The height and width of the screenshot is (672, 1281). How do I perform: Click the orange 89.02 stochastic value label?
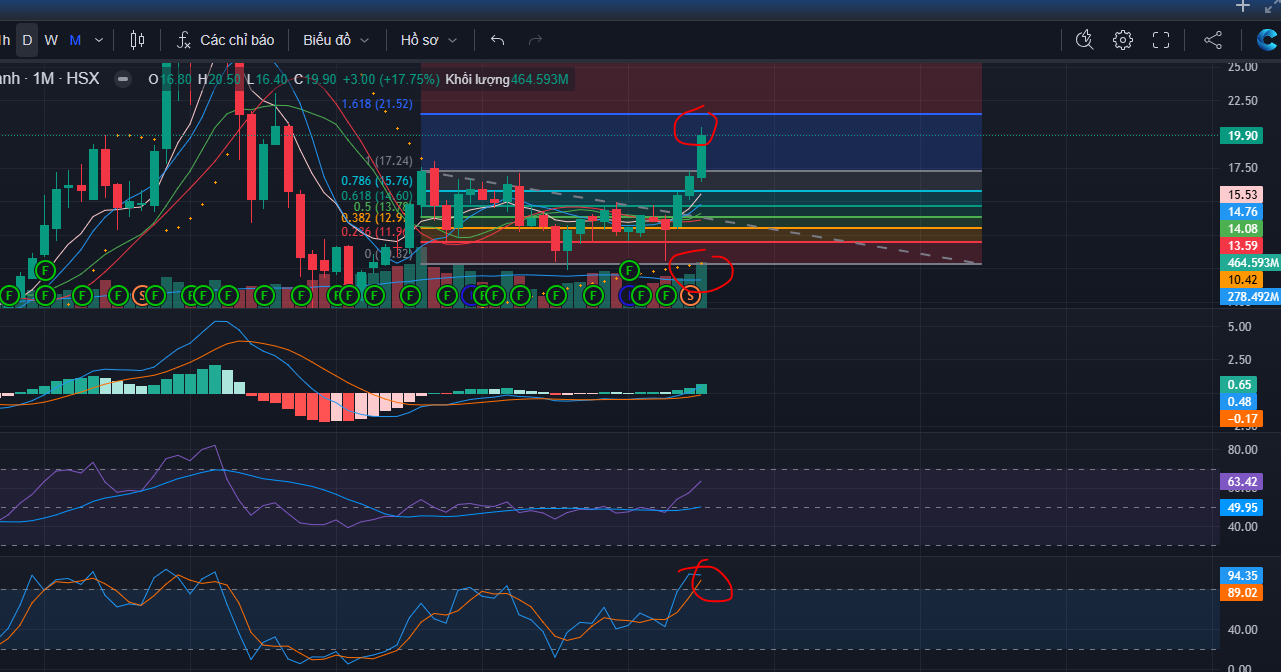(1240, 592)
